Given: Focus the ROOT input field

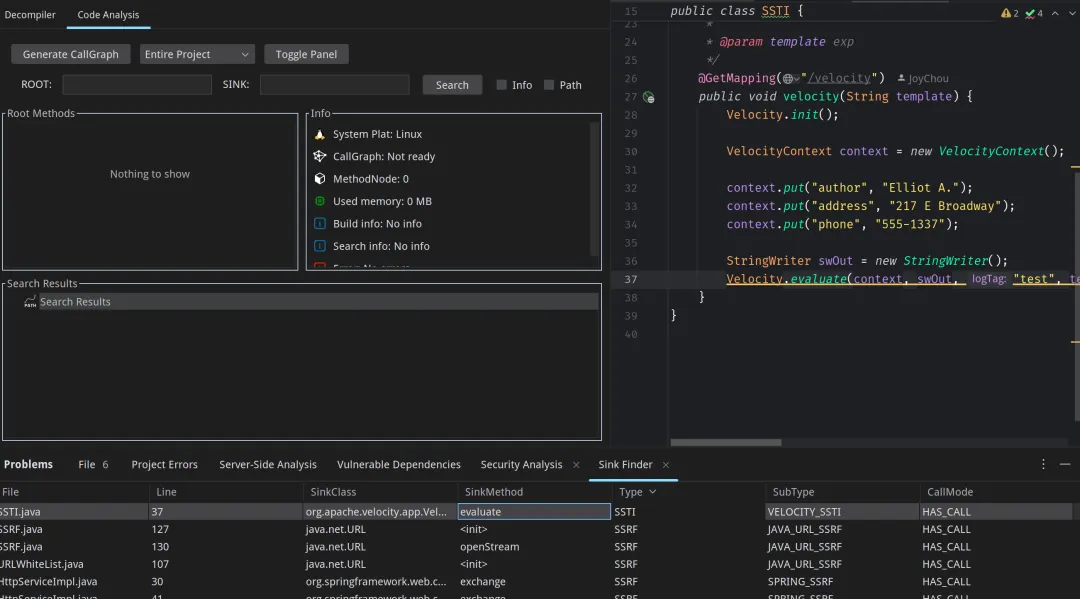Looking at the screenshot, I should click(137, 85).
